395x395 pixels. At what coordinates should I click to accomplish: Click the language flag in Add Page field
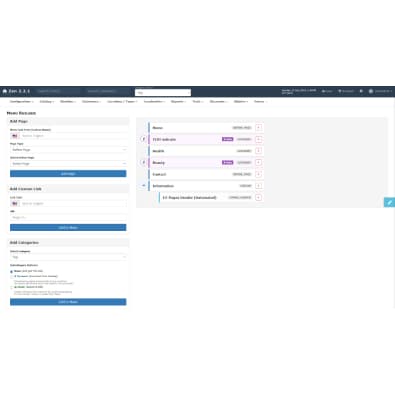15,136
